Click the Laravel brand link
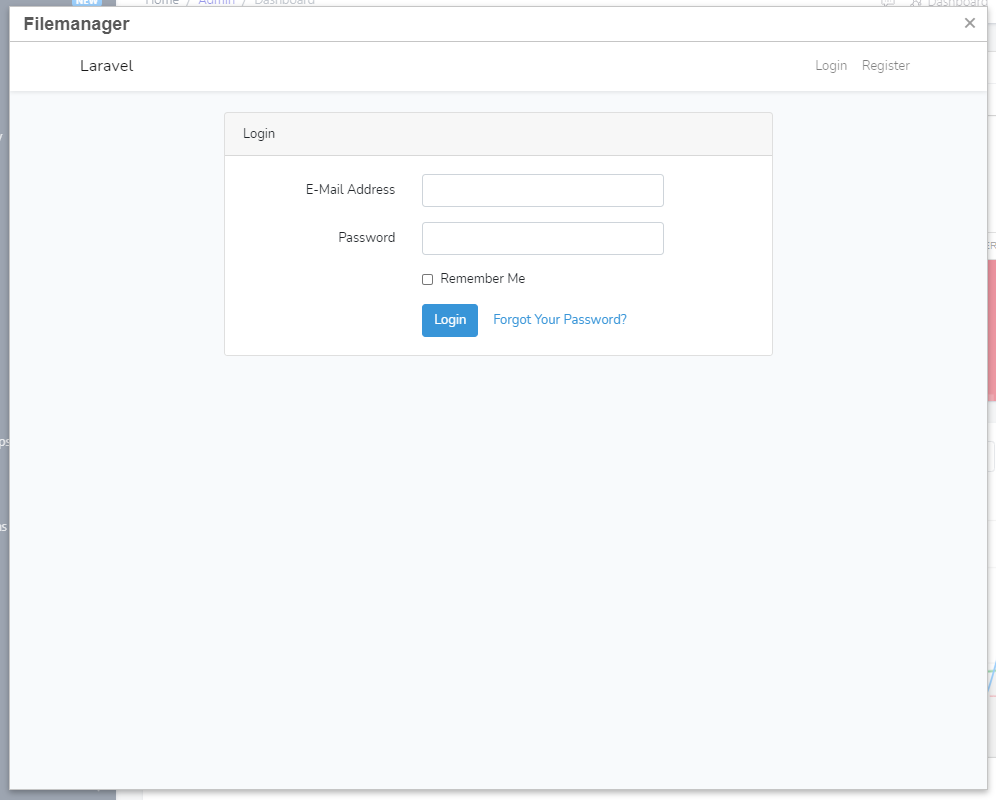This screenshot has width=996, height=800. tap(106, 66)
